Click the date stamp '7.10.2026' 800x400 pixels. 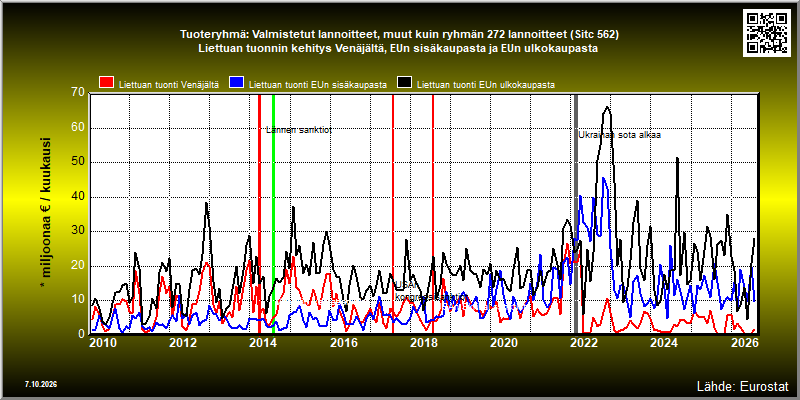click(40, 384)
